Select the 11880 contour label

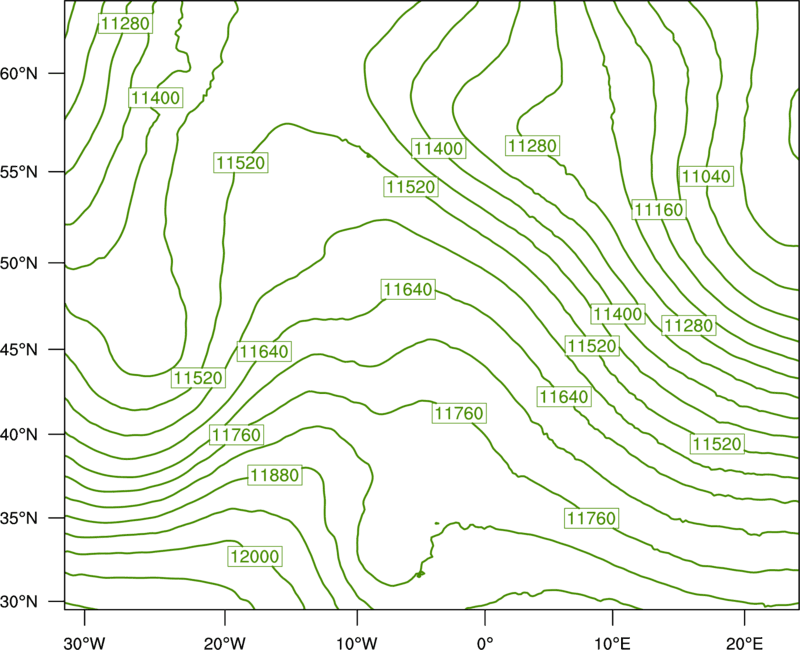[275, 476]
